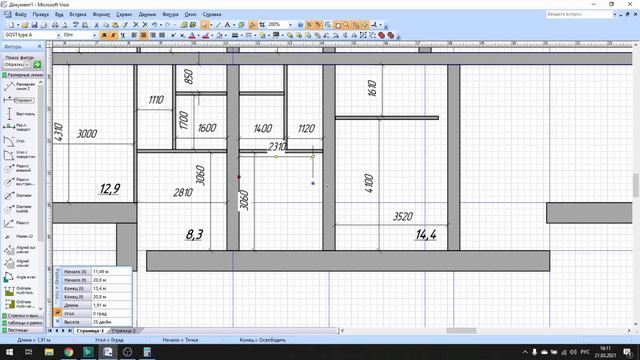Open the Вставка menu
The image size is (640, 360).
78,14
